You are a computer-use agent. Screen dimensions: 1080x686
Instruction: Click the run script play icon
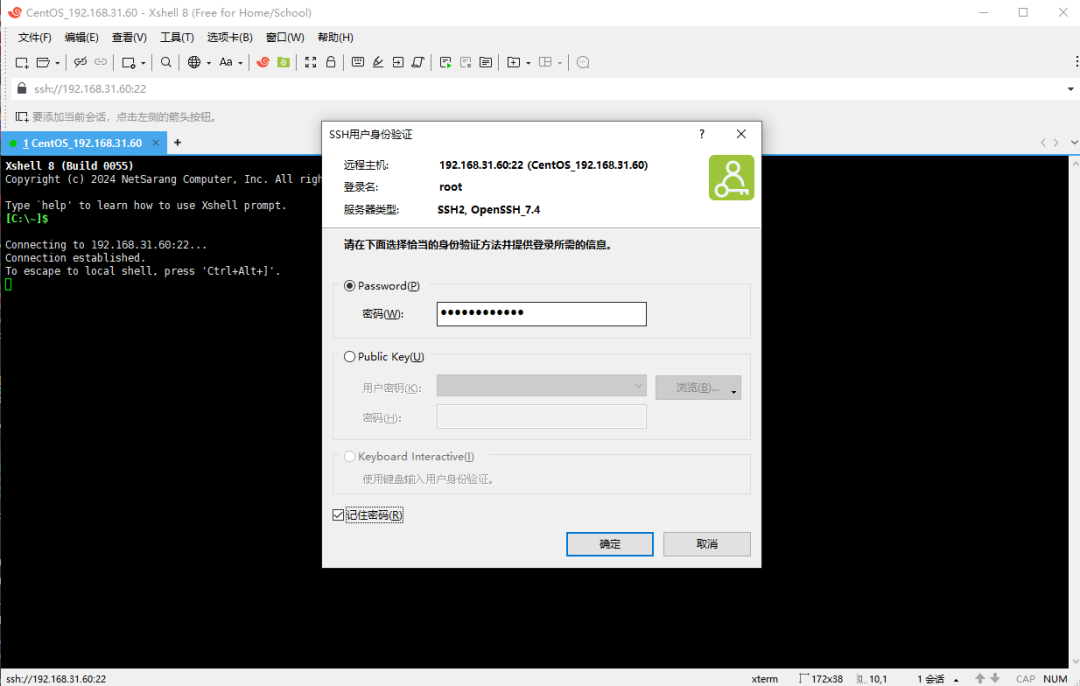point(446,63)
